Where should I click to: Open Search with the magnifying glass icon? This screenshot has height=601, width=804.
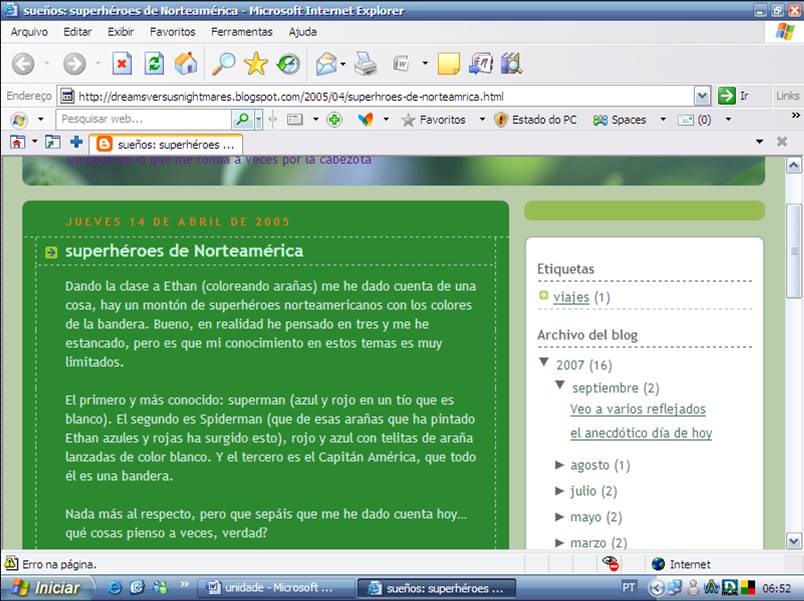223,64
